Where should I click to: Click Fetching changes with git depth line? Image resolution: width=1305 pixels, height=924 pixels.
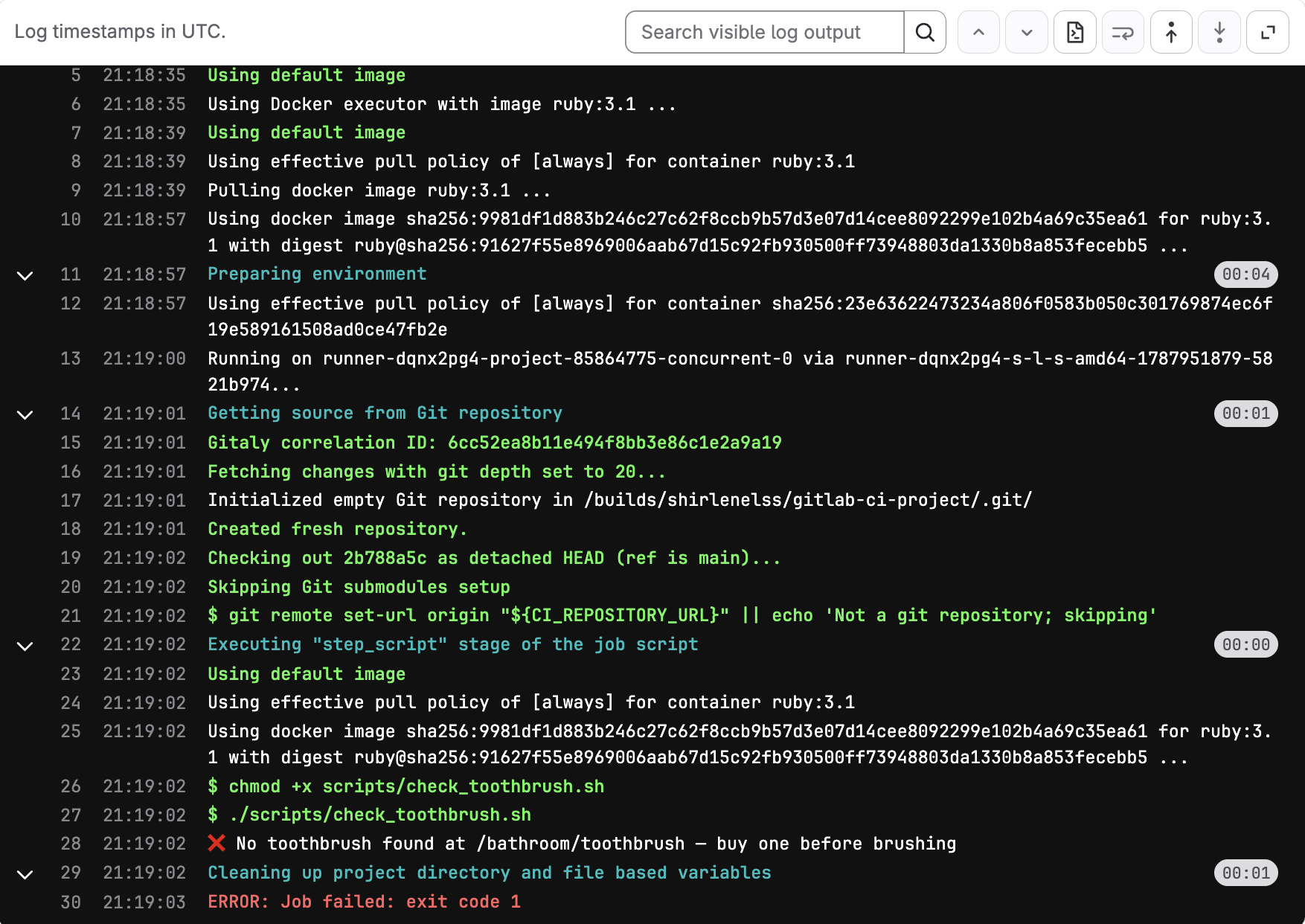(x=437, y=472)
